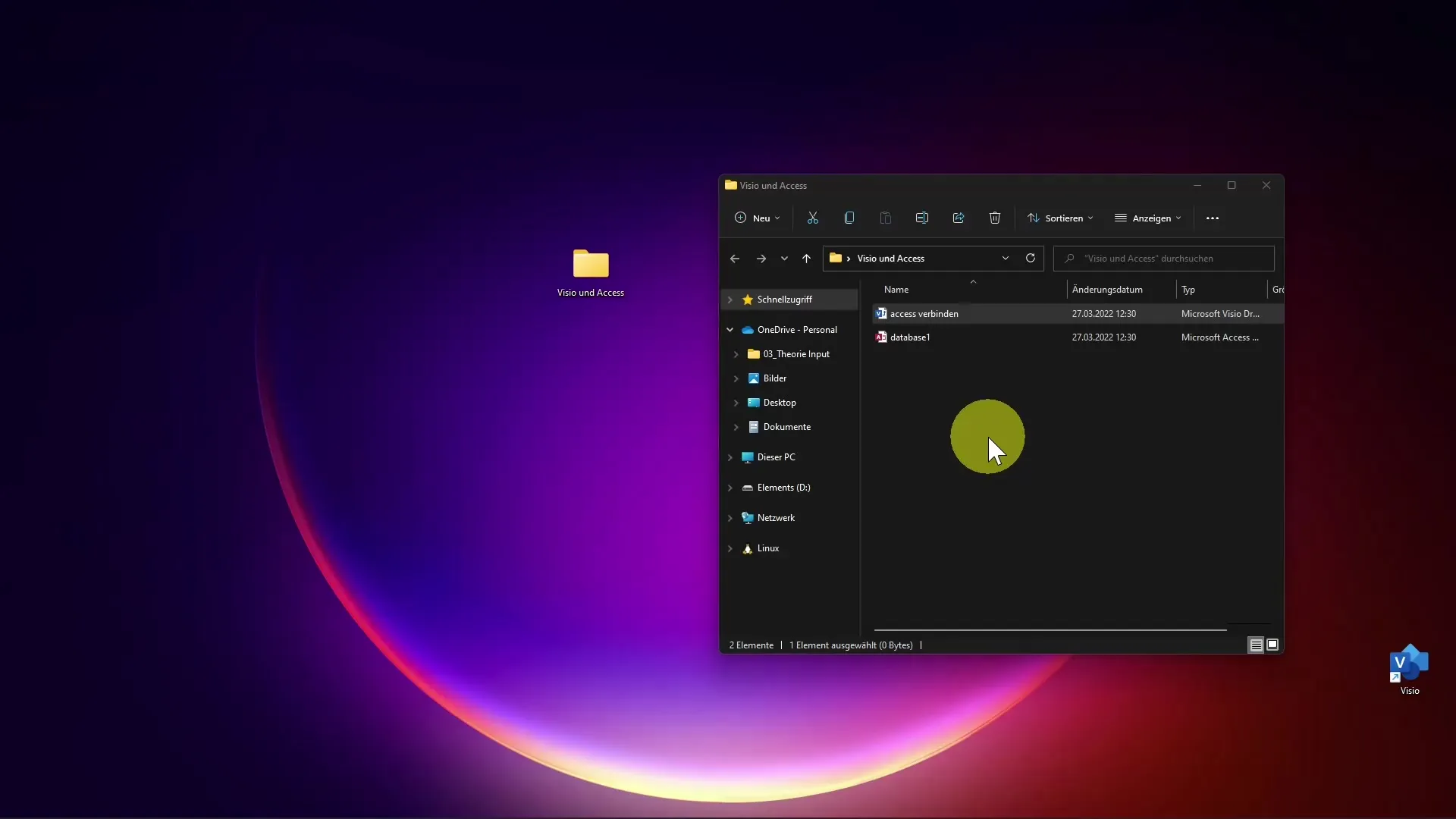Open the three-dots more options menu
The width and height of the screenshot is (1456, 819).
(1213, 218)
